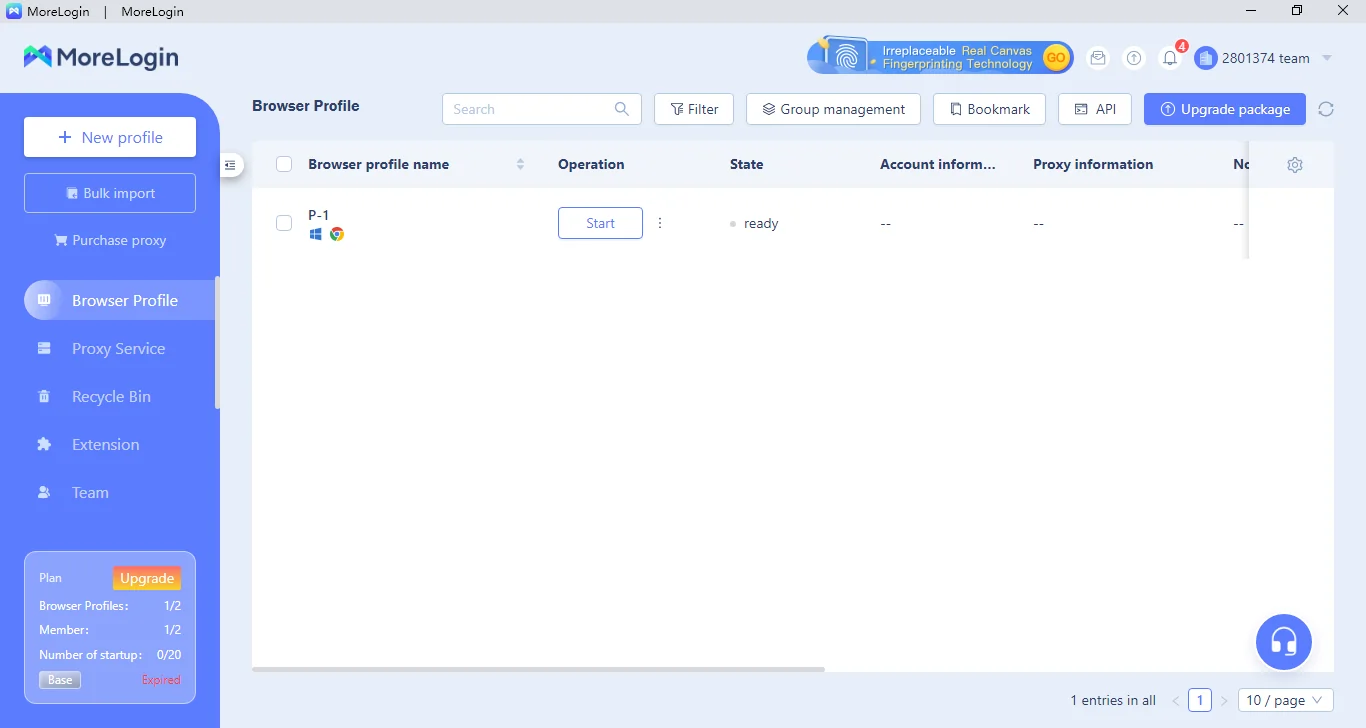Click the ready state text
Viewport: 1366px width, 728px height.
tap(761, 223)
